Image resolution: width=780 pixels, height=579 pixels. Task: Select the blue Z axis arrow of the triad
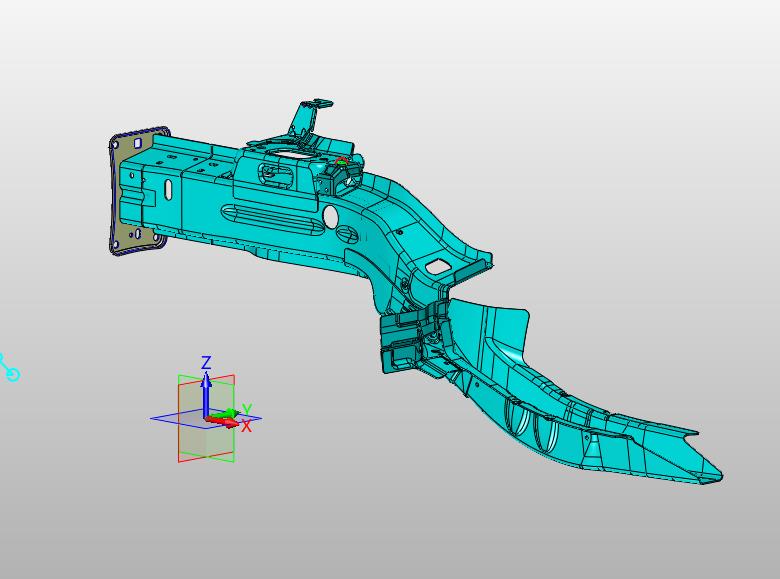coord(206,394)
